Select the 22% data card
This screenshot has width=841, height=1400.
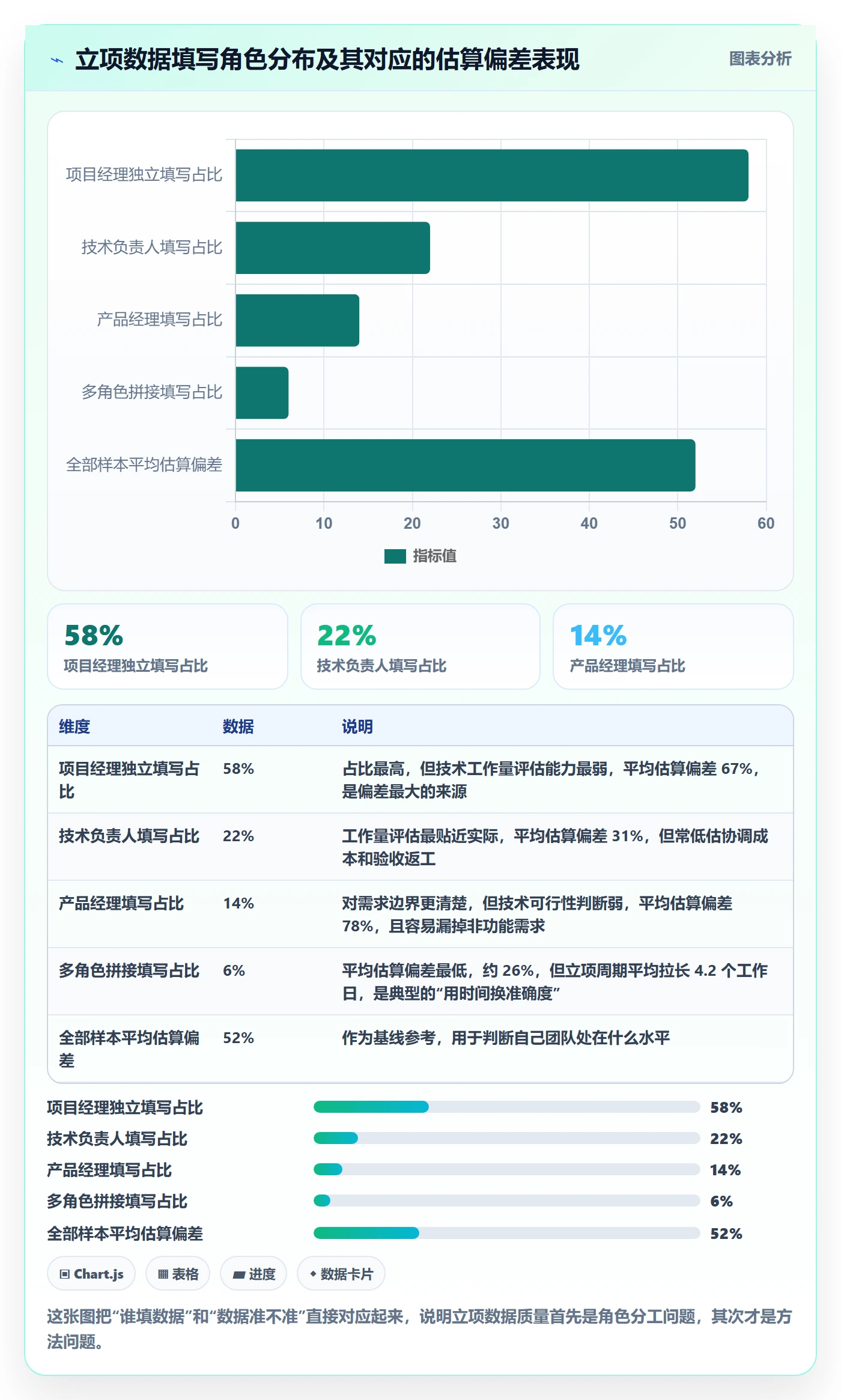click(x=421, y=647)
